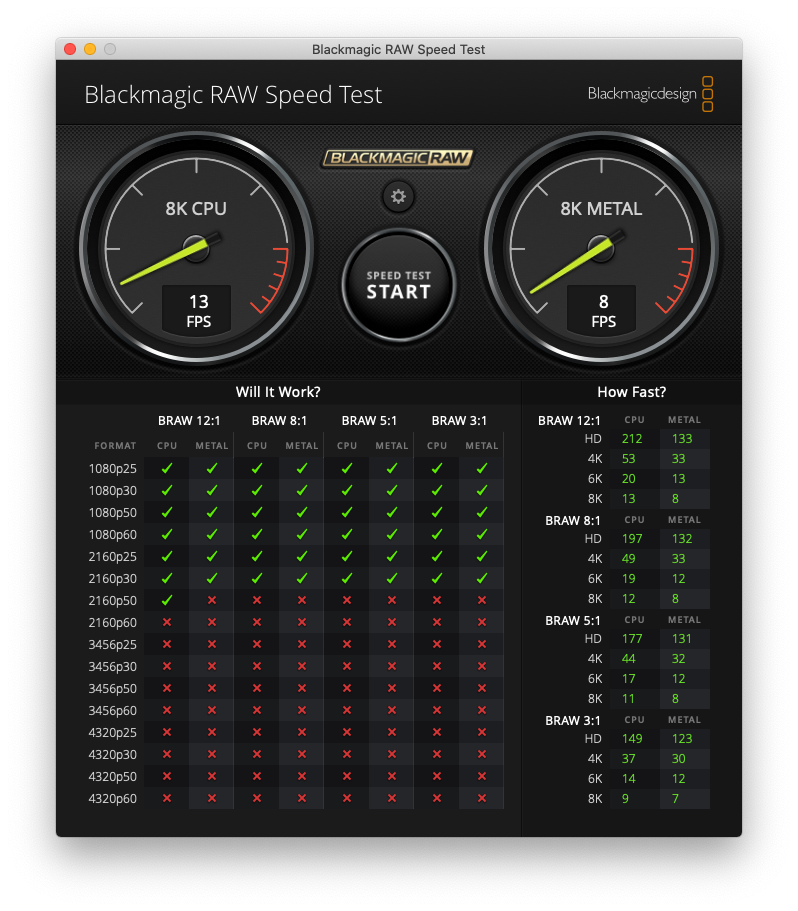Click the red cross for 4320p50 BRAW 12:1 CPU
Image resolution: width=798 pixels, height=911 pixels.
pos(167,776)
